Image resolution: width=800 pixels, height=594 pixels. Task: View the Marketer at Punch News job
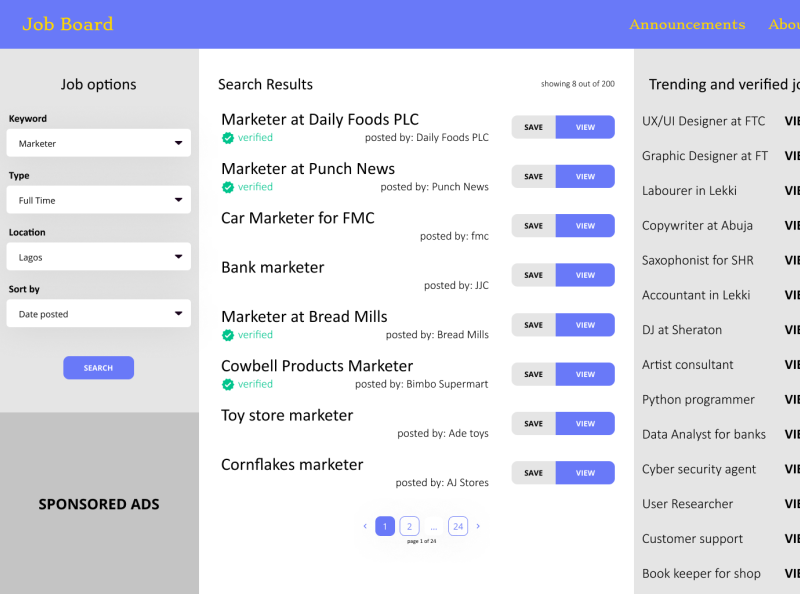585,177
